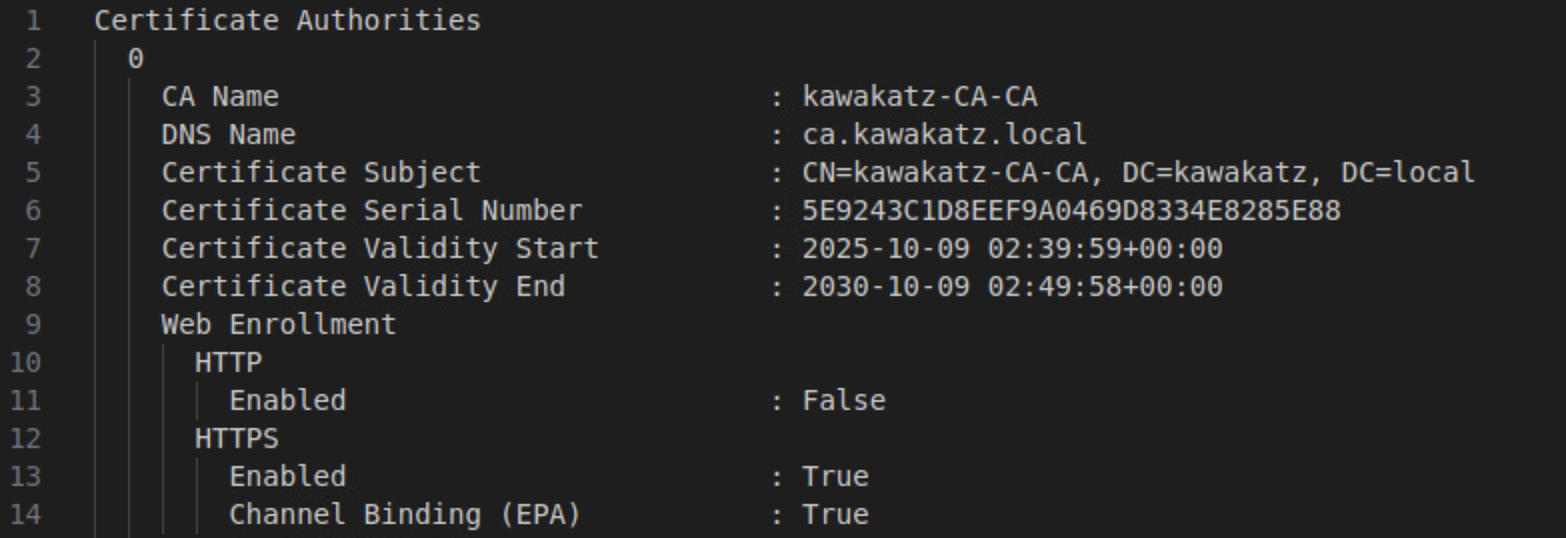Click the '2025-10-09 02:39:59+00:00' start date
The height and width of the screenshot is (538, 1566).
pyautogui.click(x=1012, y=249)
